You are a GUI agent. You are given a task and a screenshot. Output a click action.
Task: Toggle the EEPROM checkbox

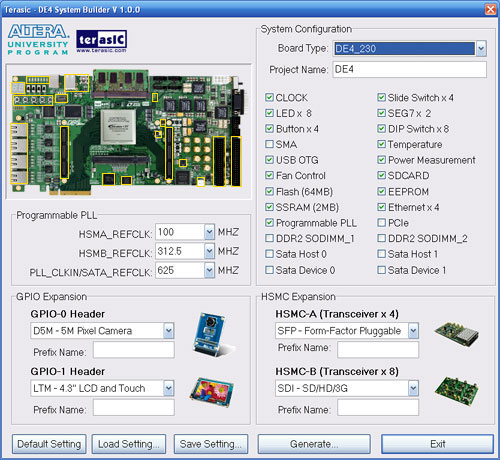click(x=381, y=191)
